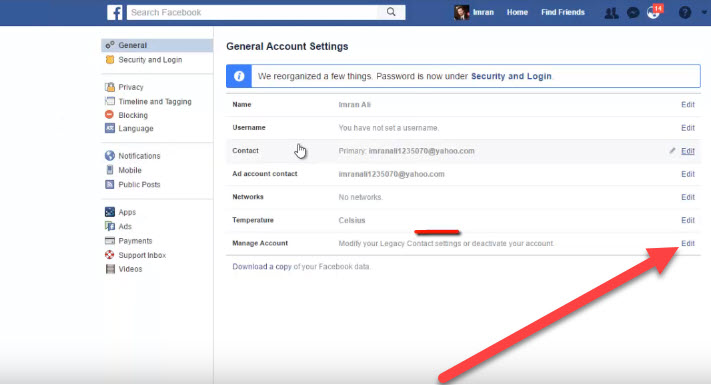Open Videos settings

[x=130, y=269]
